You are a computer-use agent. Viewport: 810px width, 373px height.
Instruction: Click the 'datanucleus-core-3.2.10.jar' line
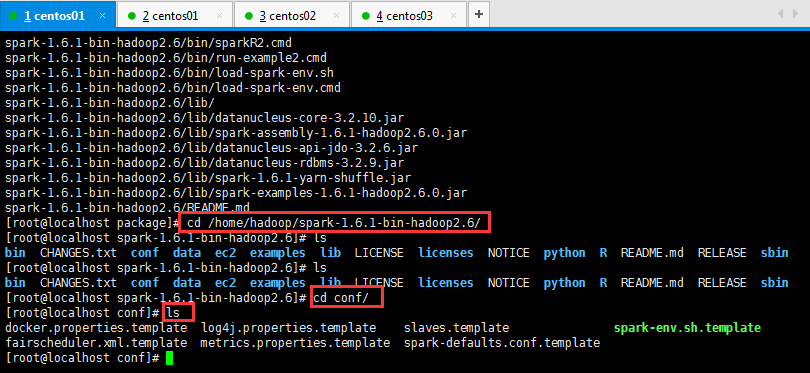205,118
